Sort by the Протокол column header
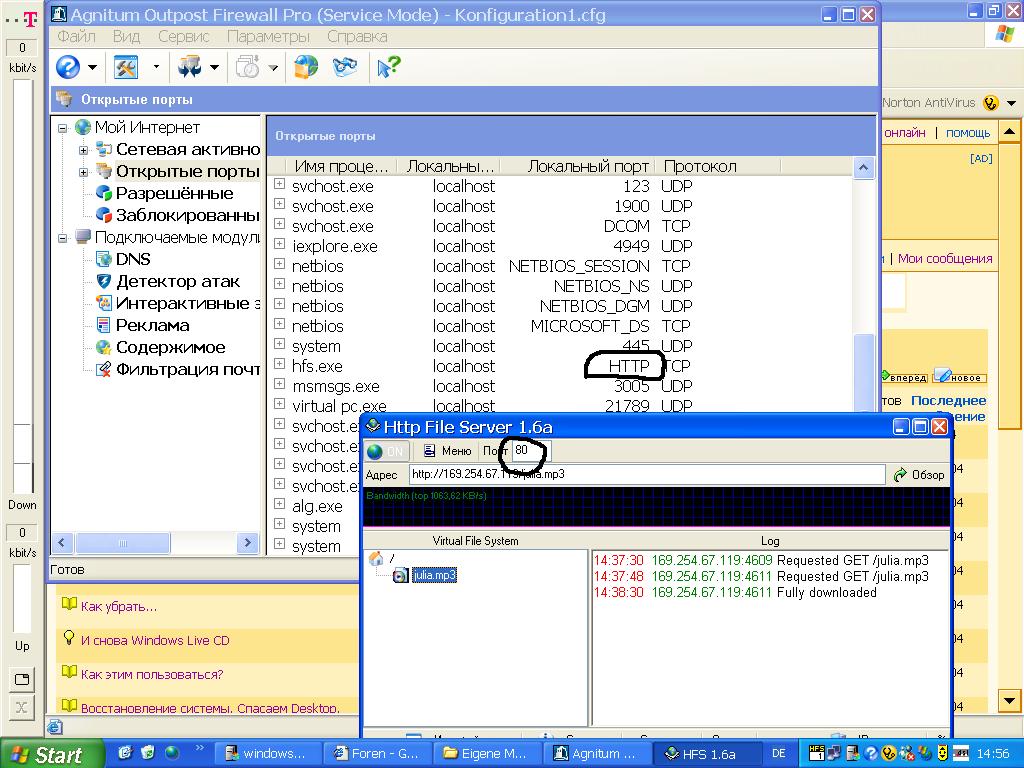This screenshot has width=1024, height=768. (x=718, y=167)
